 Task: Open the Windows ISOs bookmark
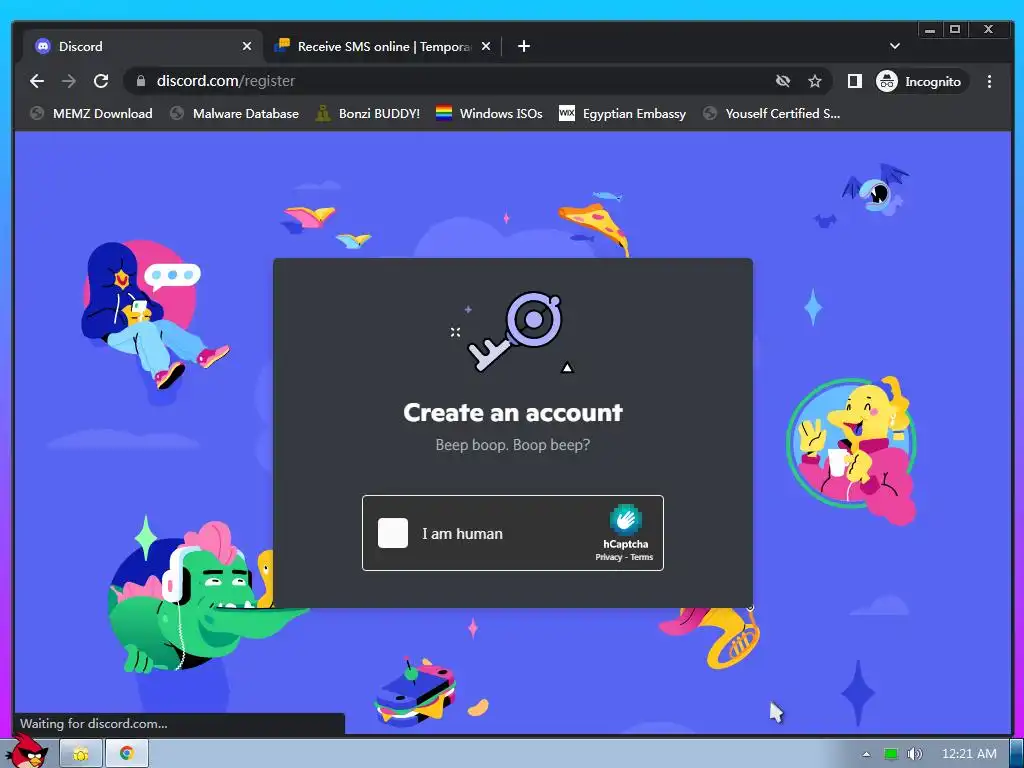pos(489,114)
